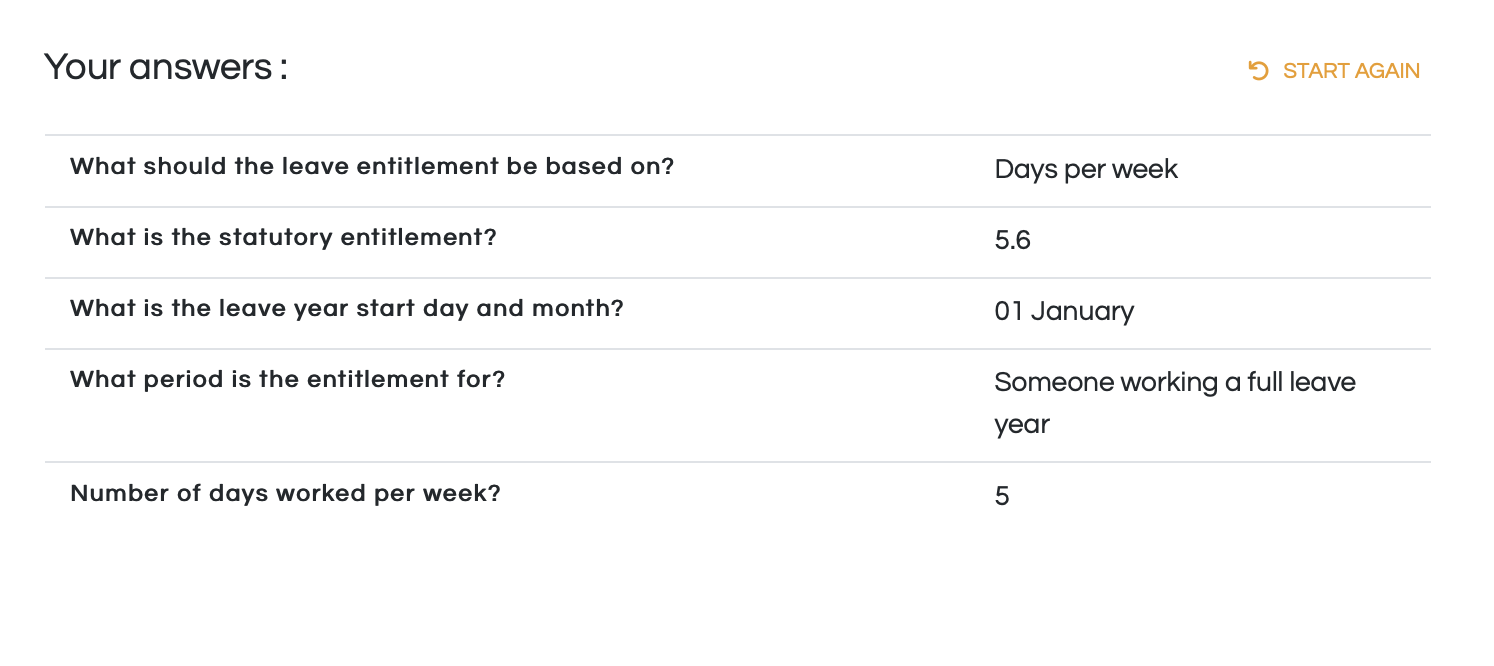Select the days worked value 5

(x=1002, y=497)
